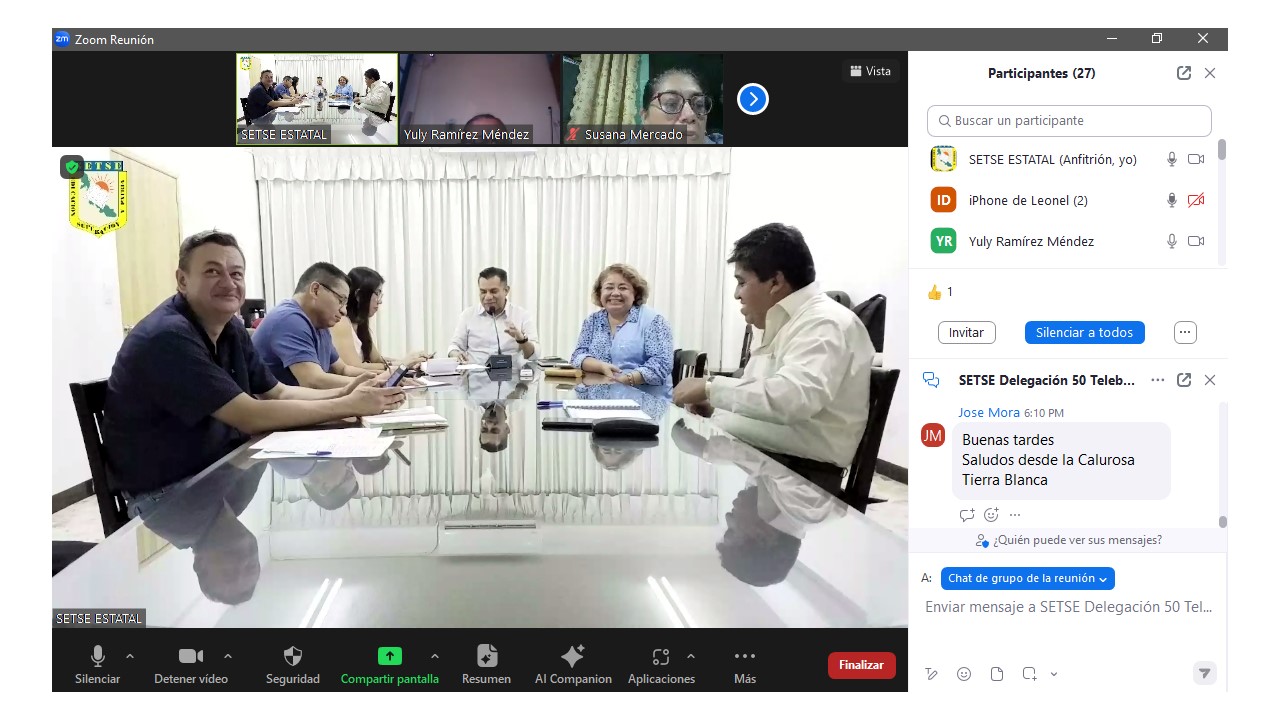This screenshot has width=1280, height=720.
Task: Open the Aplicaciones icon
Action: click(660, 657)
